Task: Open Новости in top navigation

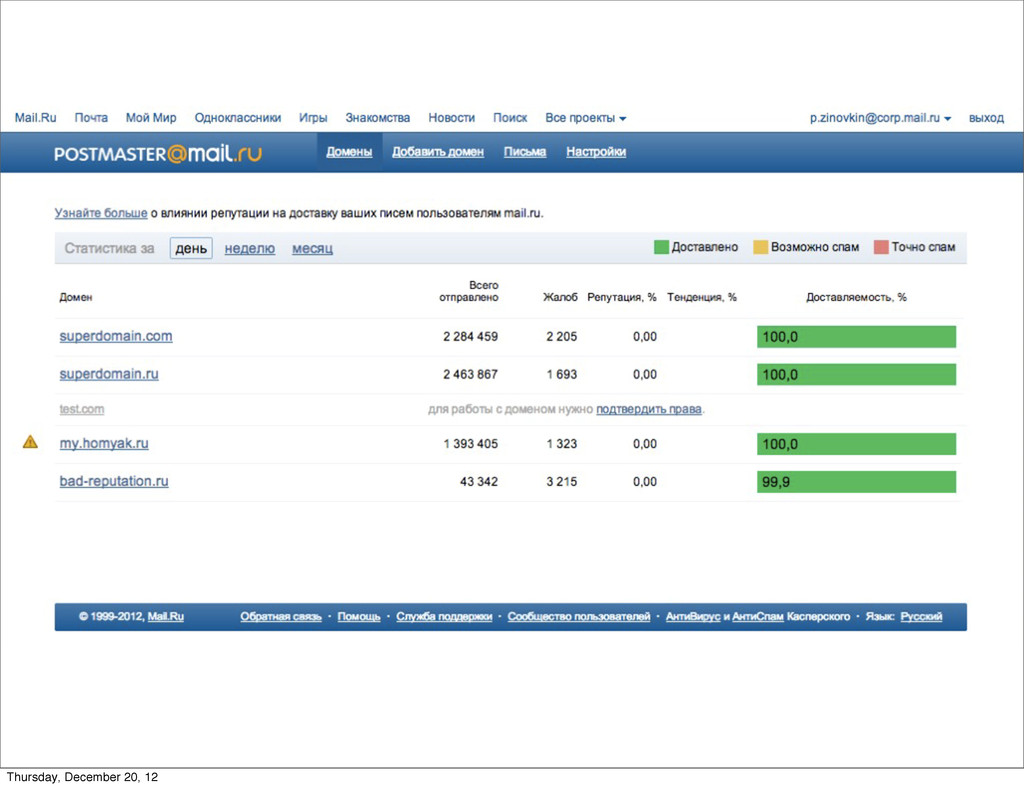Action: tap(451, 118)
